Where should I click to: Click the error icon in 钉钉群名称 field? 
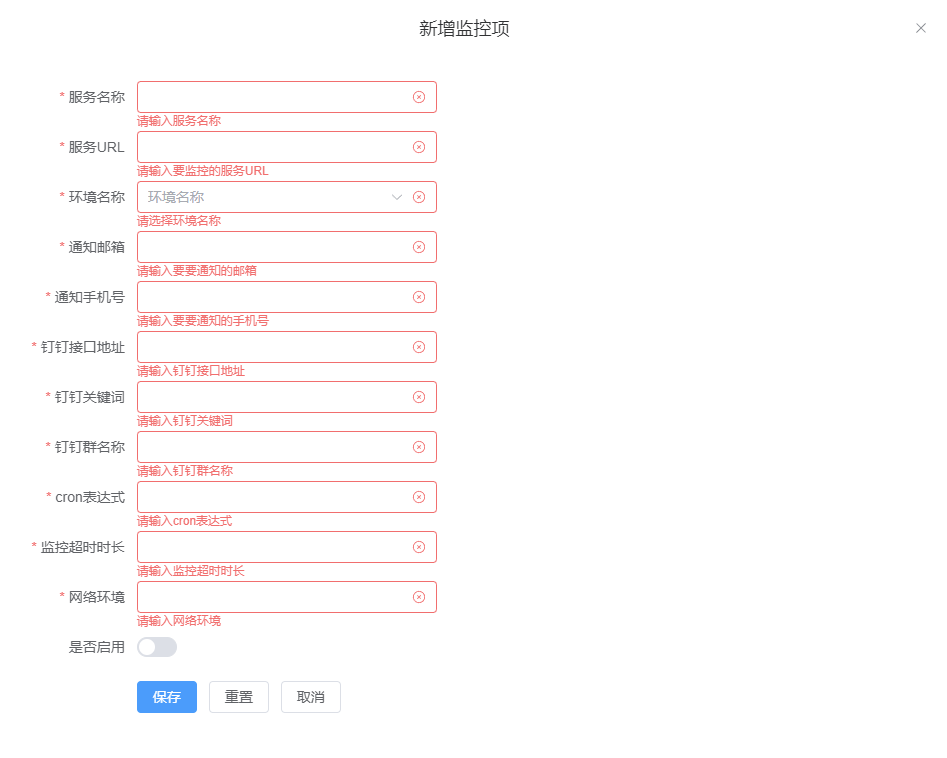[x=419, y=447]
